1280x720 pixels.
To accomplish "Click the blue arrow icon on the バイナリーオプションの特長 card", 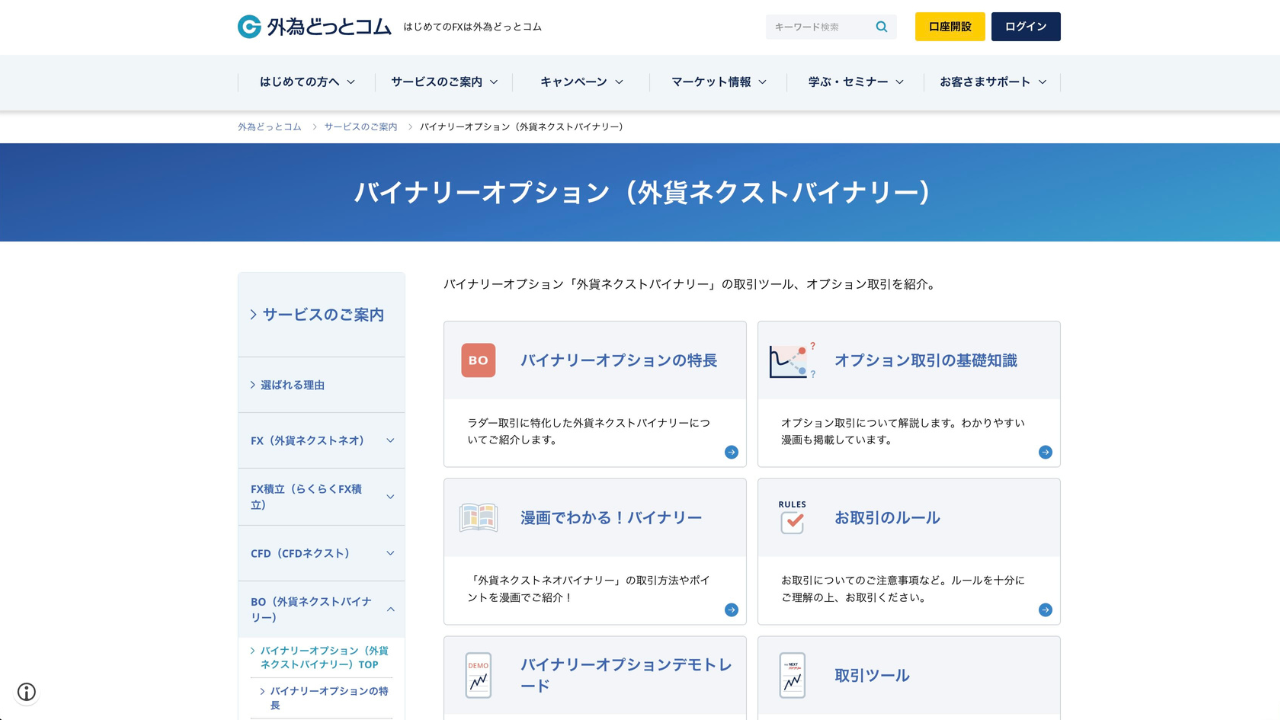I will coord(731,452).
